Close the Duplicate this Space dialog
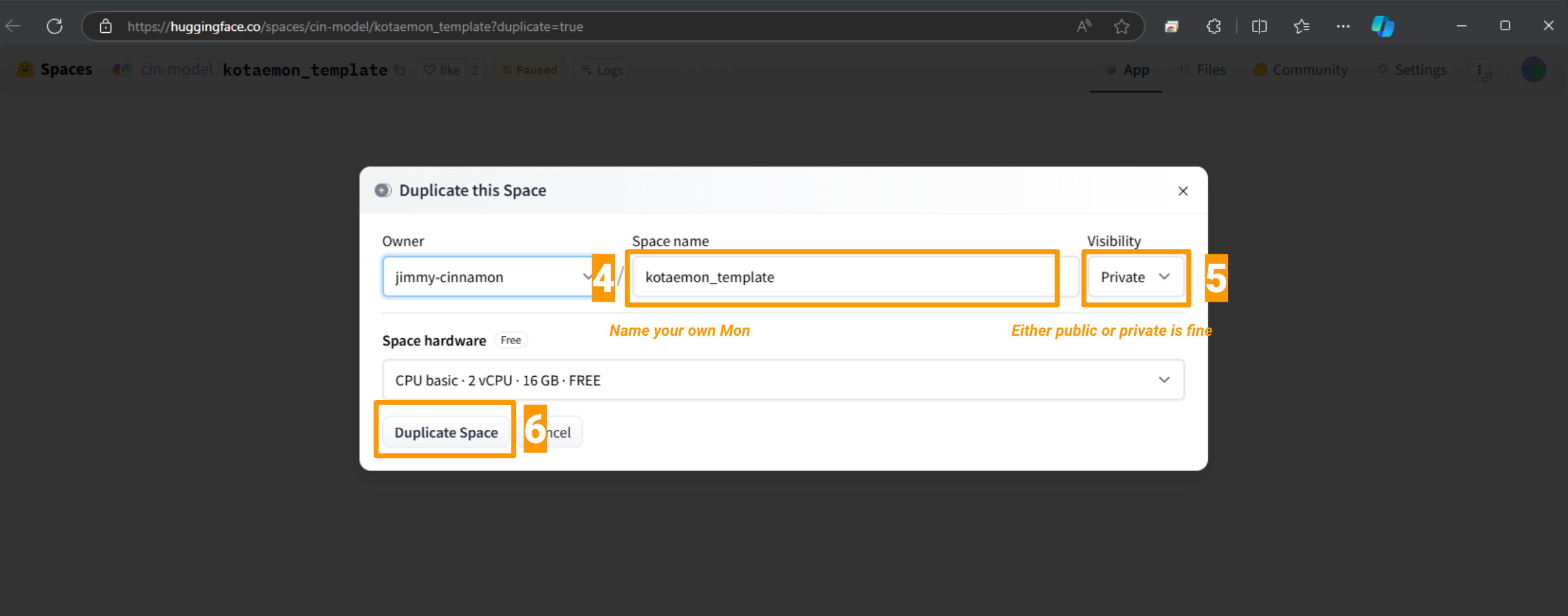The image size is (1568, 616). coord(1183,191)
